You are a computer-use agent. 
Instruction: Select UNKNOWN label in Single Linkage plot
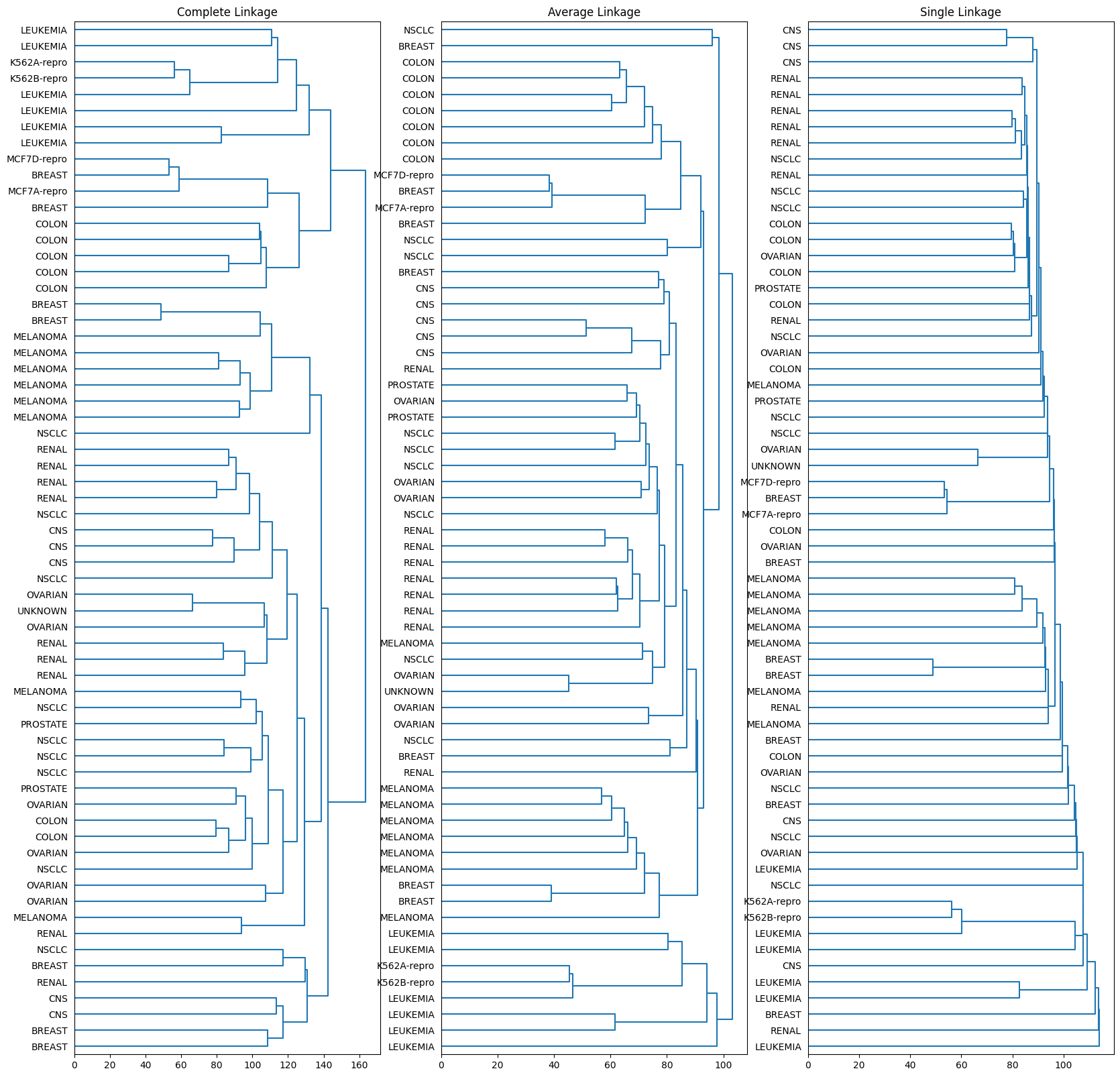coord(776,466)
